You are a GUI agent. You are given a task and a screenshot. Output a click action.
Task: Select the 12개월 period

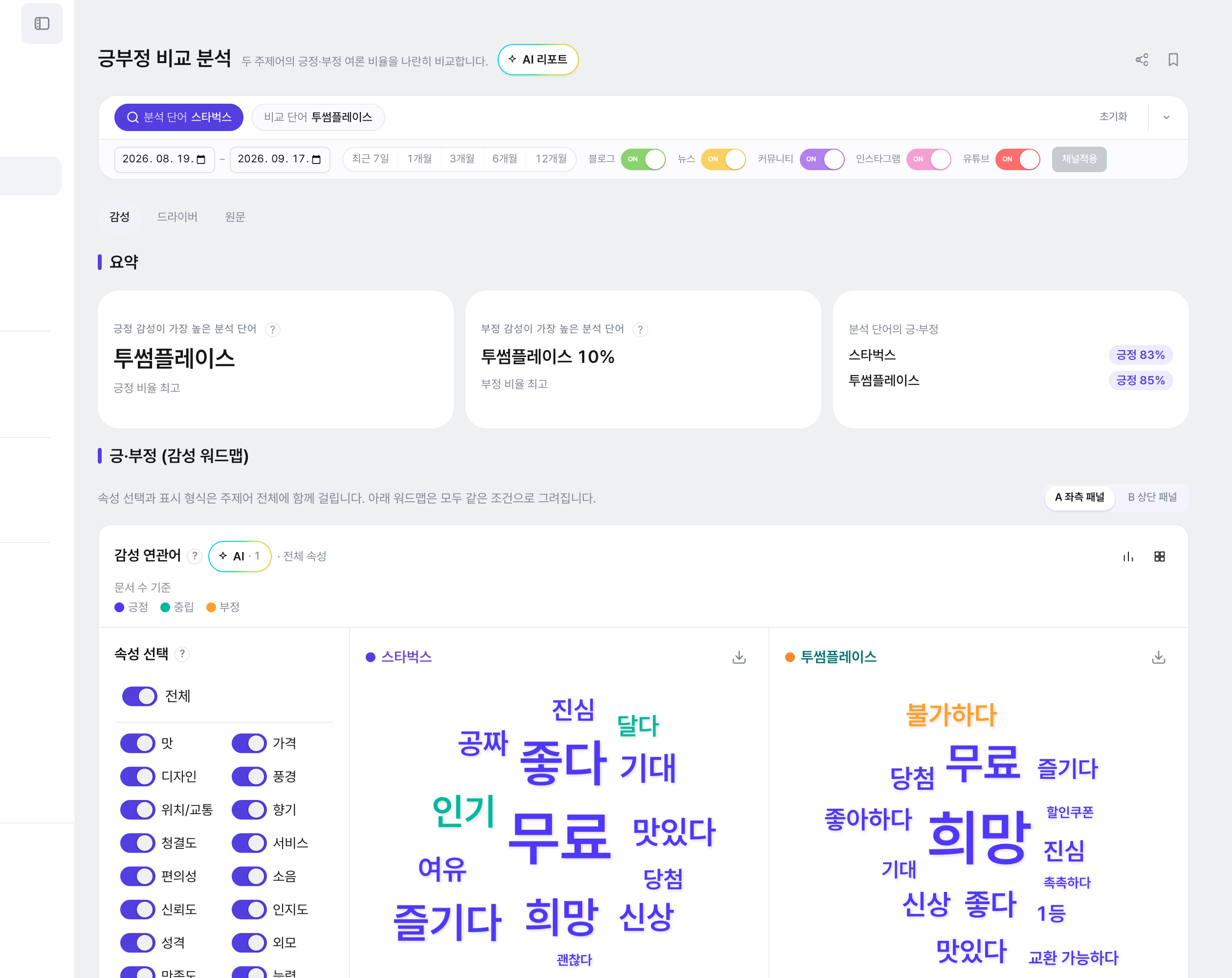tap(551, 159)
